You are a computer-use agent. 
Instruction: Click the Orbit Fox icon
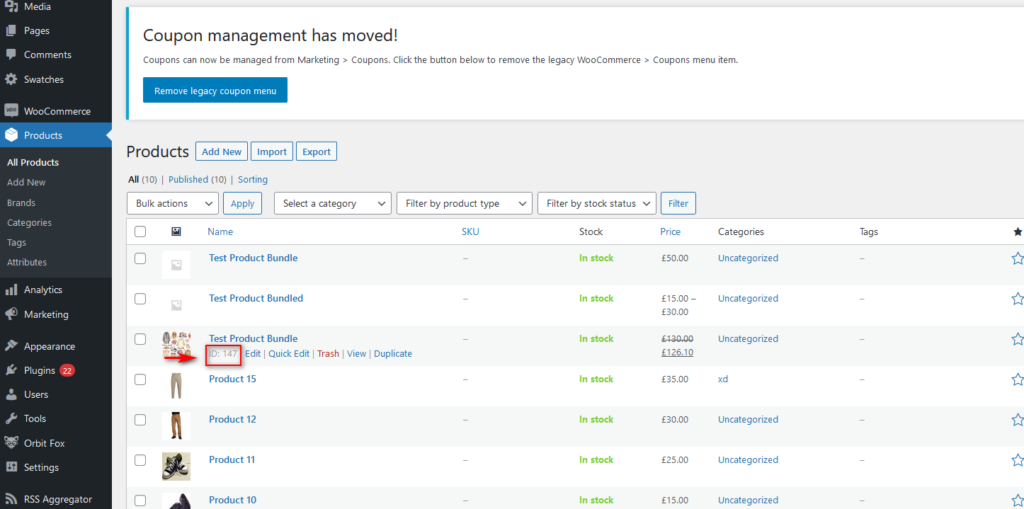[10, 443]
